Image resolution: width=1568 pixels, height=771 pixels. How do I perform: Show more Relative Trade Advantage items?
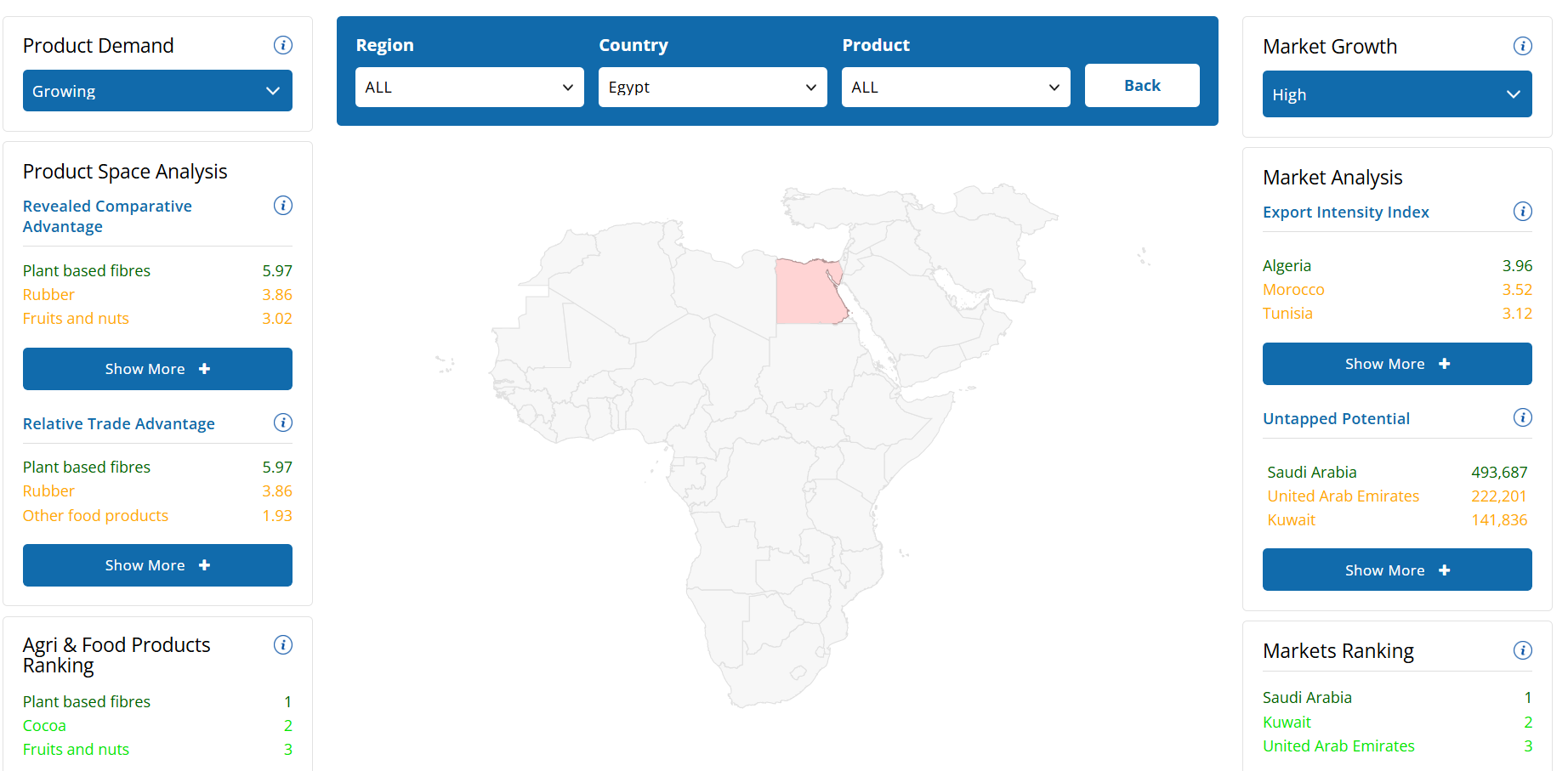[157, 565]
